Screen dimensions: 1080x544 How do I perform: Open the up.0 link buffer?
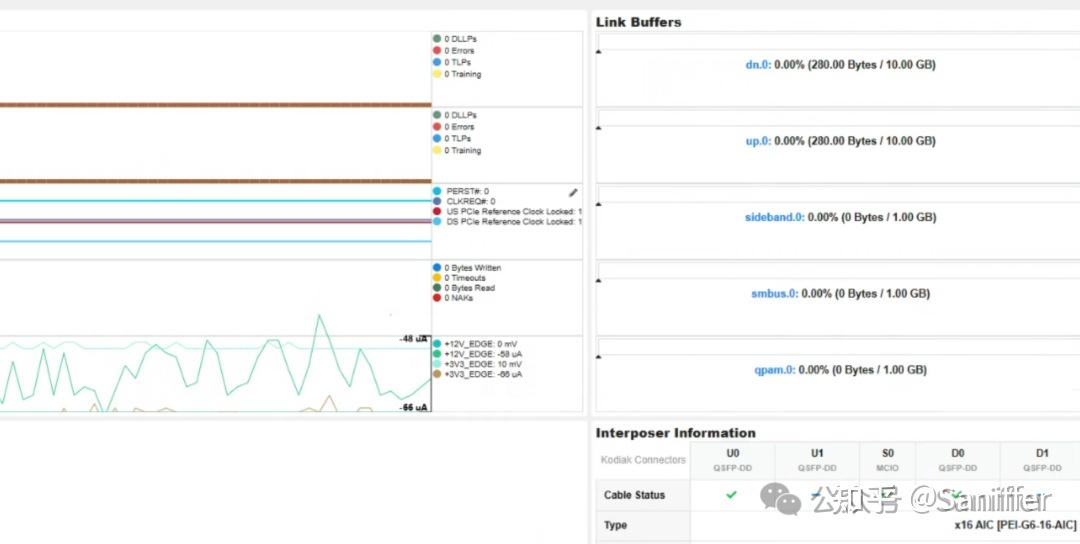pos(758,141)
